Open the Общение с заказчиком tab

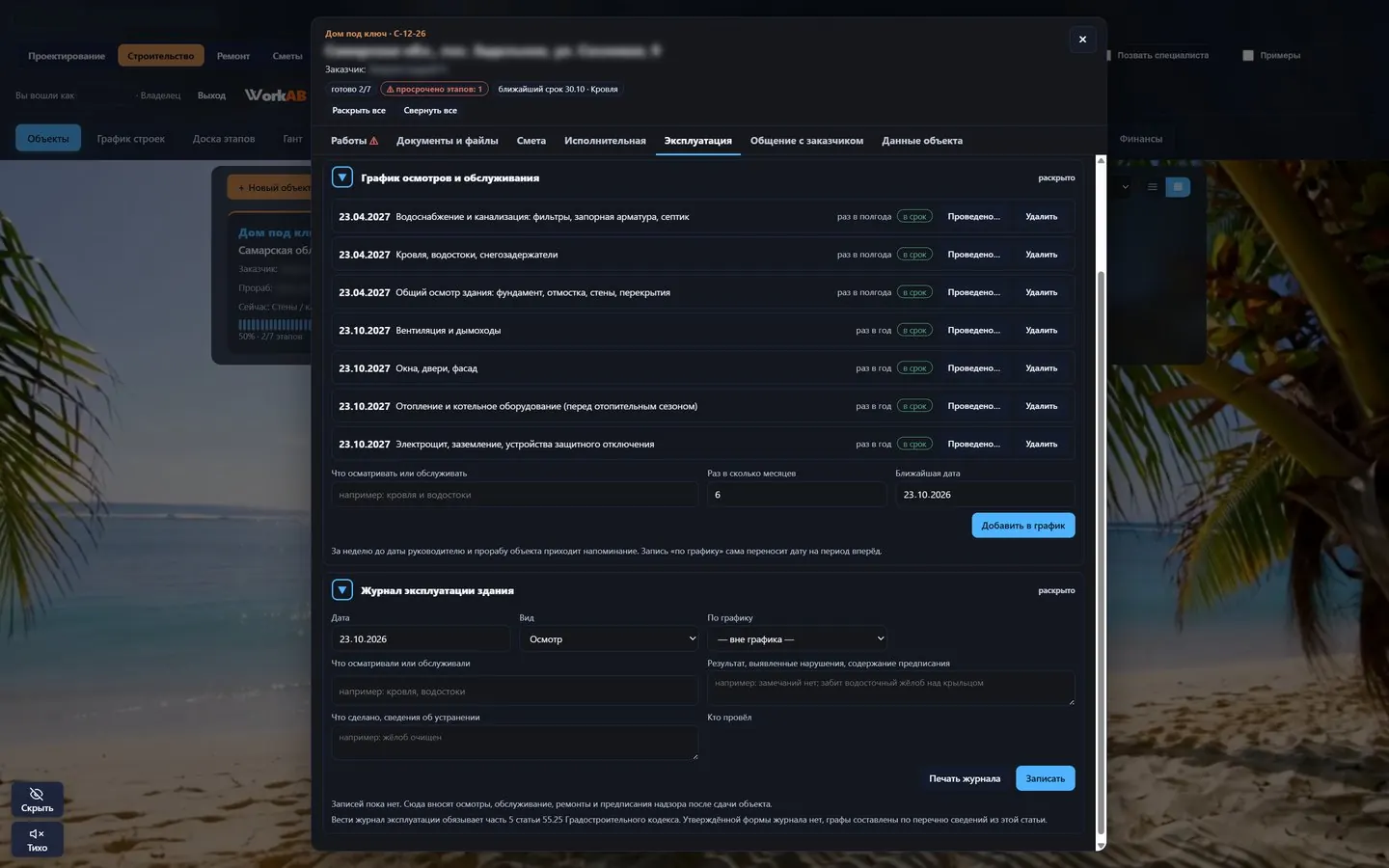point(806,141)
